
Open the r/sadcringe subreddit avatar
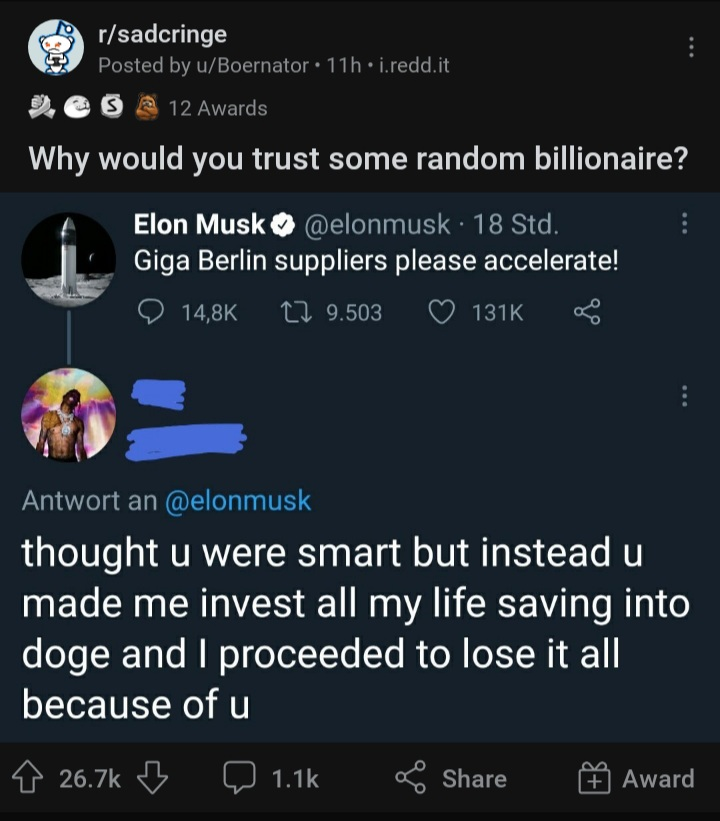click(53, 49)
